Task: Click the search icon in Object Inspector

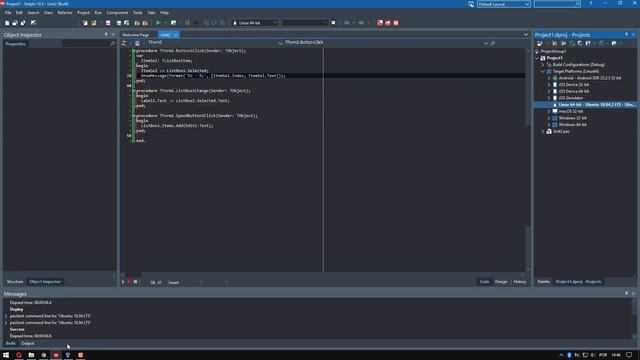Action: click(113, 43)
